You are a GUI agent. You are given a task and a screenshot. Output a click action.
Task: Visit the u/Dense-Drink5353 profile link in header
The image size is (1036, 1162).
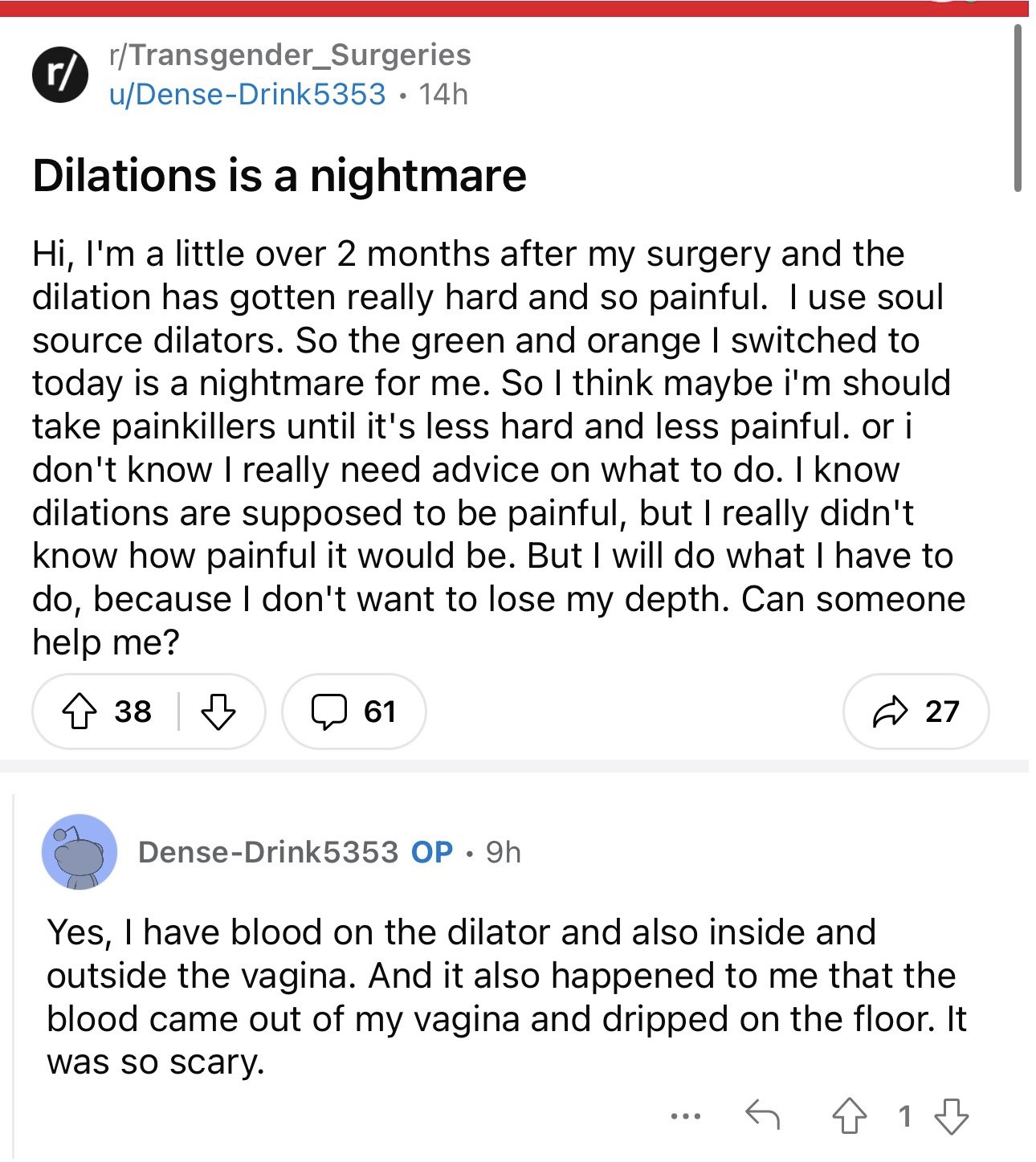(247, 95)
